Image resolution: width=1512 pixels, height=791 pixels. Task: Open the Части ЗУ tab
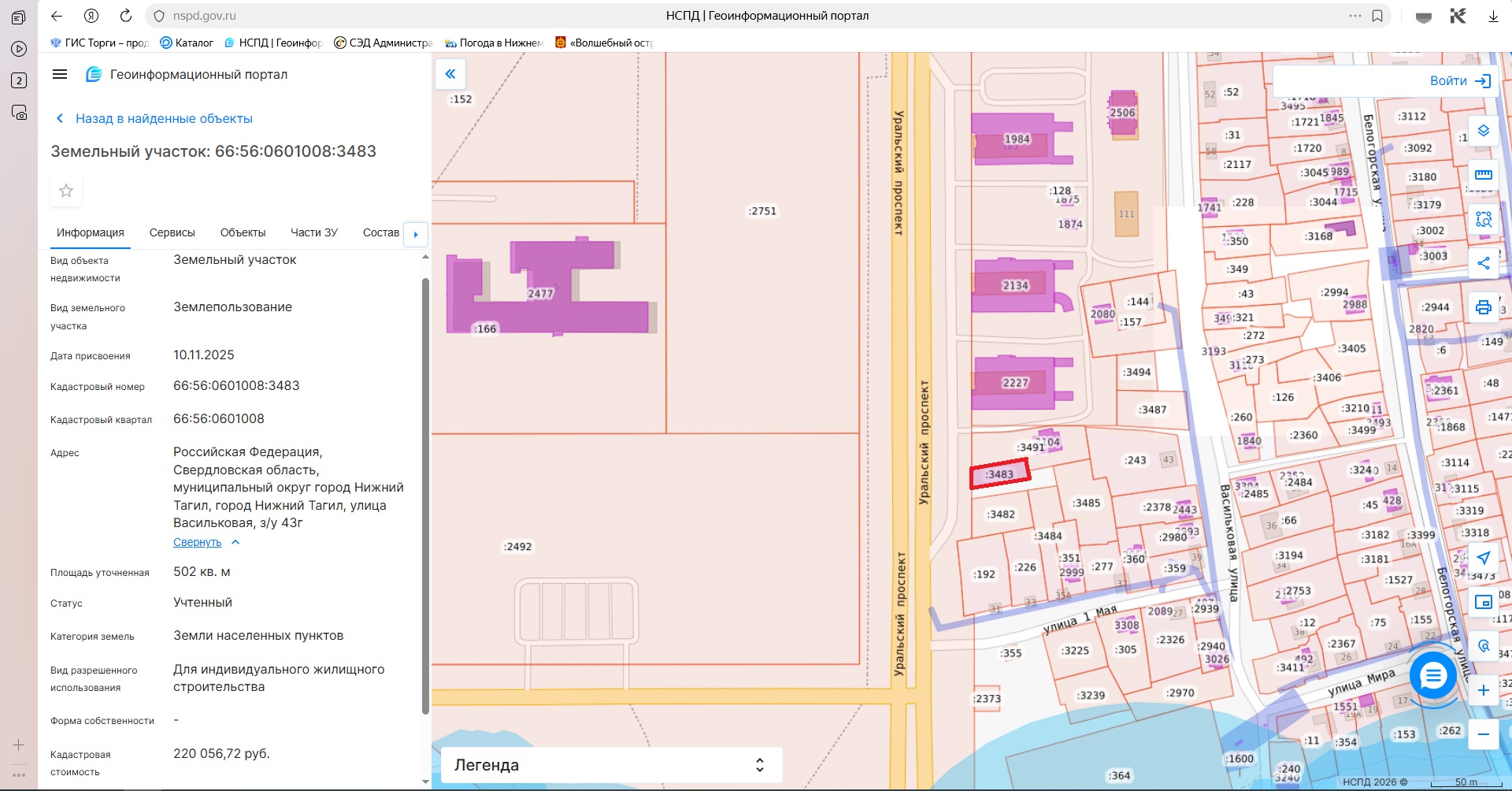313,232
